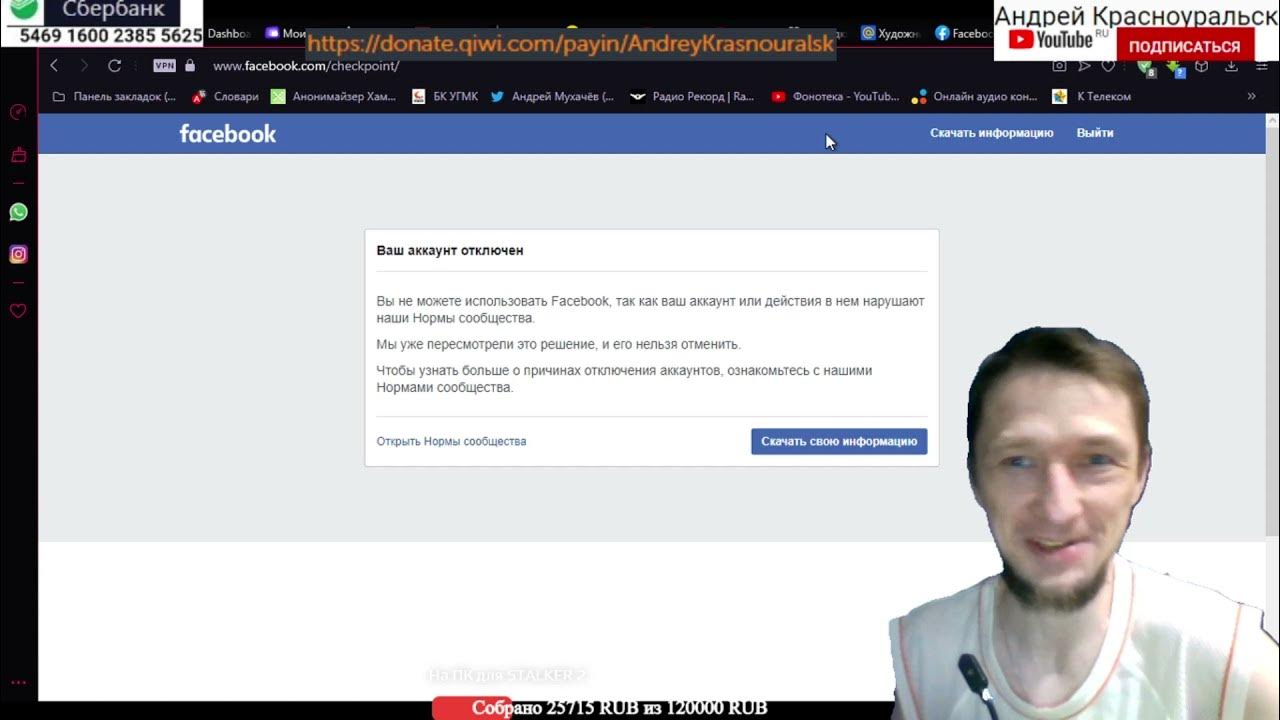
Task: Open the БК УГМК bookmark
Action: (x=445, y=97)
